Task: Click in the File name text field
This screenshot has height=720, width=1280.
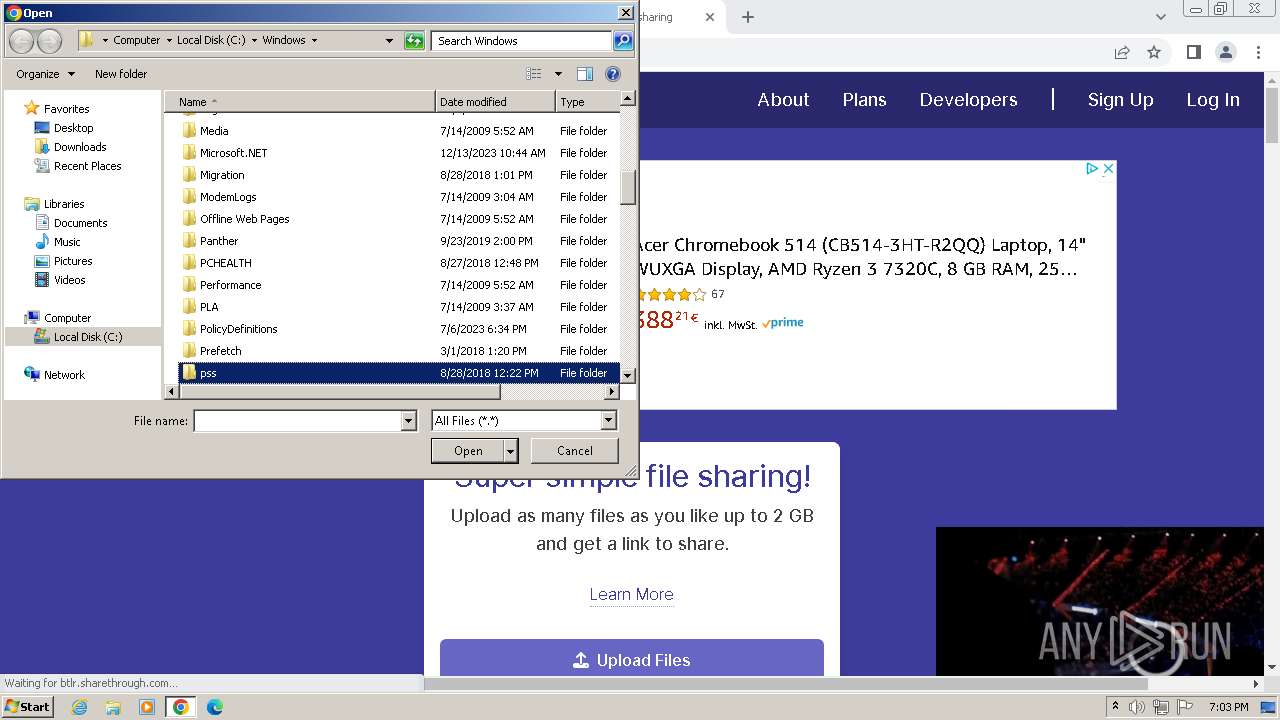Action: point(297,421)
